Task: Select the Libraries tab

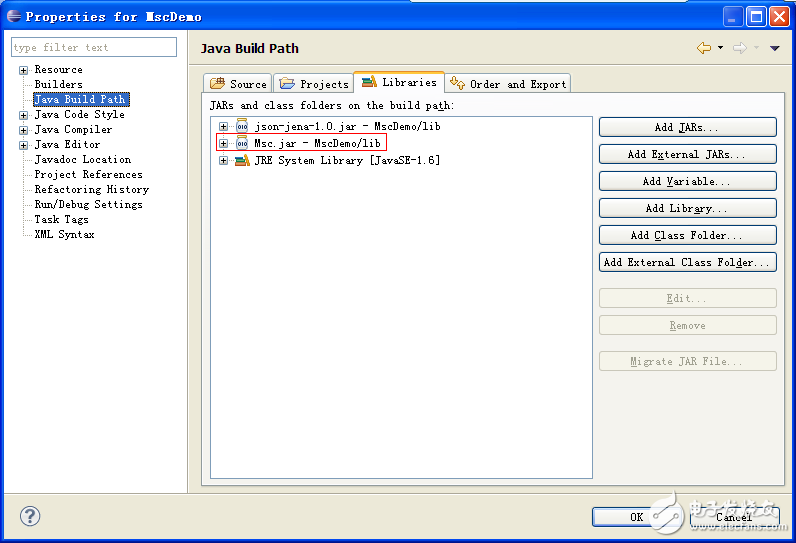Action: click(x=399, y=82)
